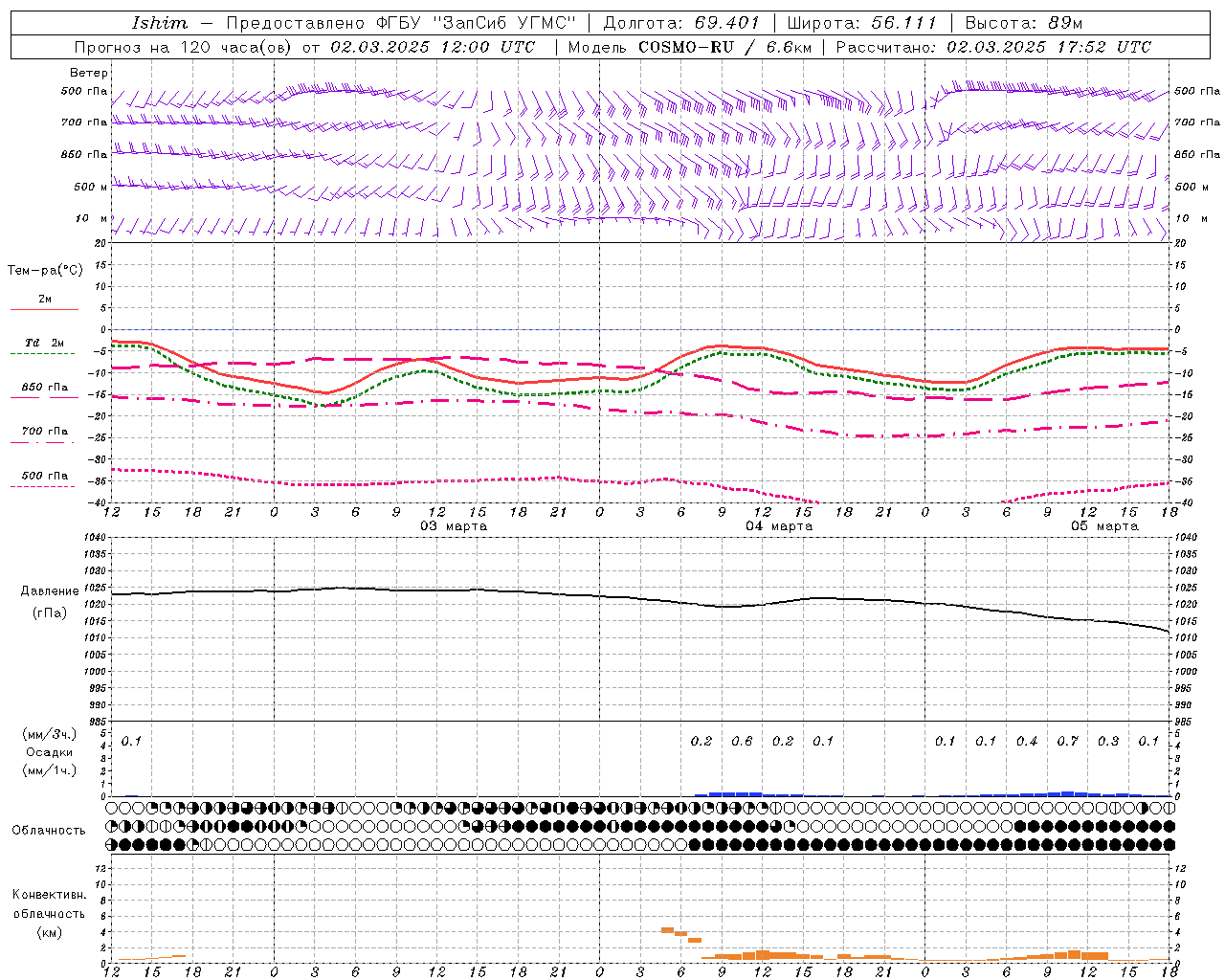
Task: Click the "Высота: 89м" elevation text
Action: [x=1024, y=22]
